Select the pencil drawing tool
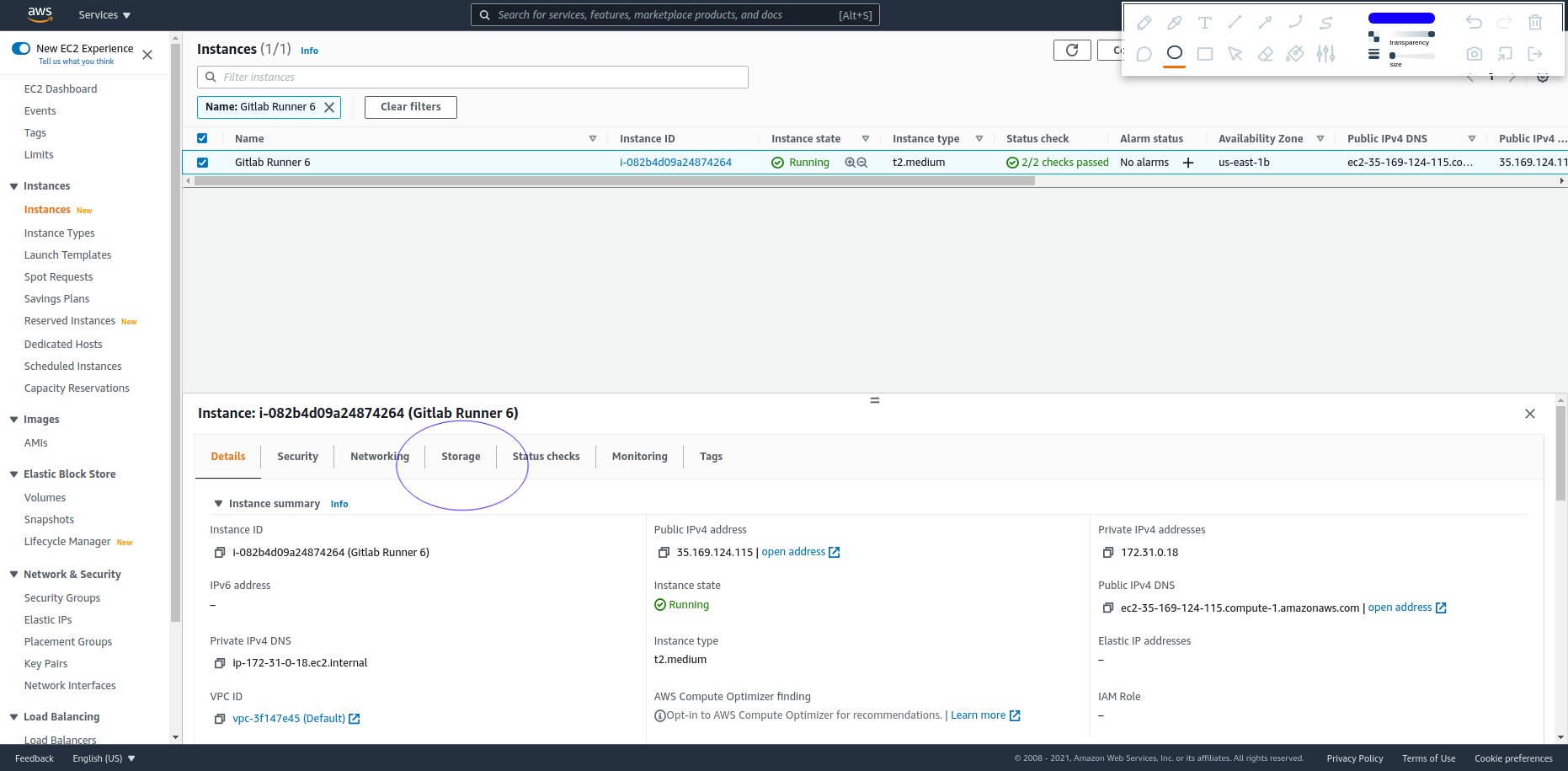 (x=1144, y=23)
